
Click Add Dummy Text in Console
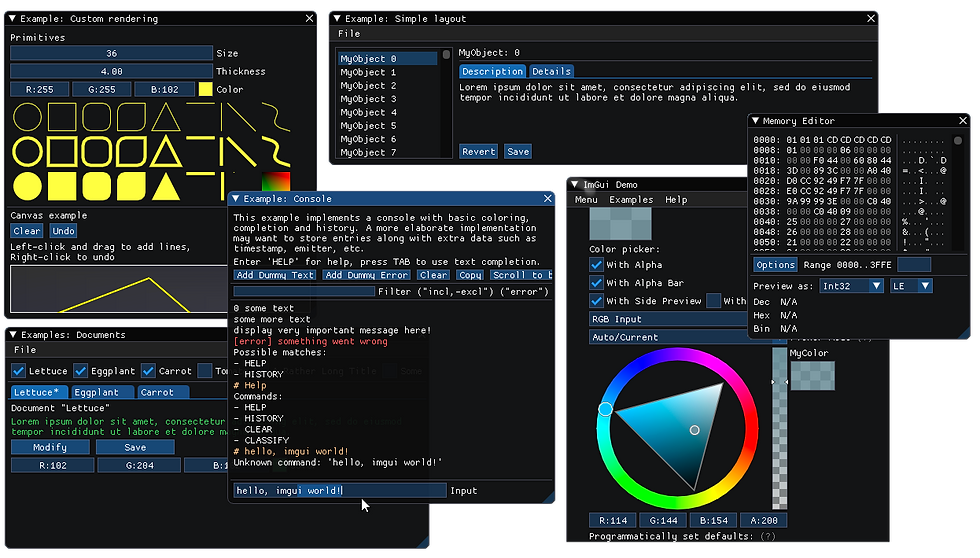[x=275, y=275]
